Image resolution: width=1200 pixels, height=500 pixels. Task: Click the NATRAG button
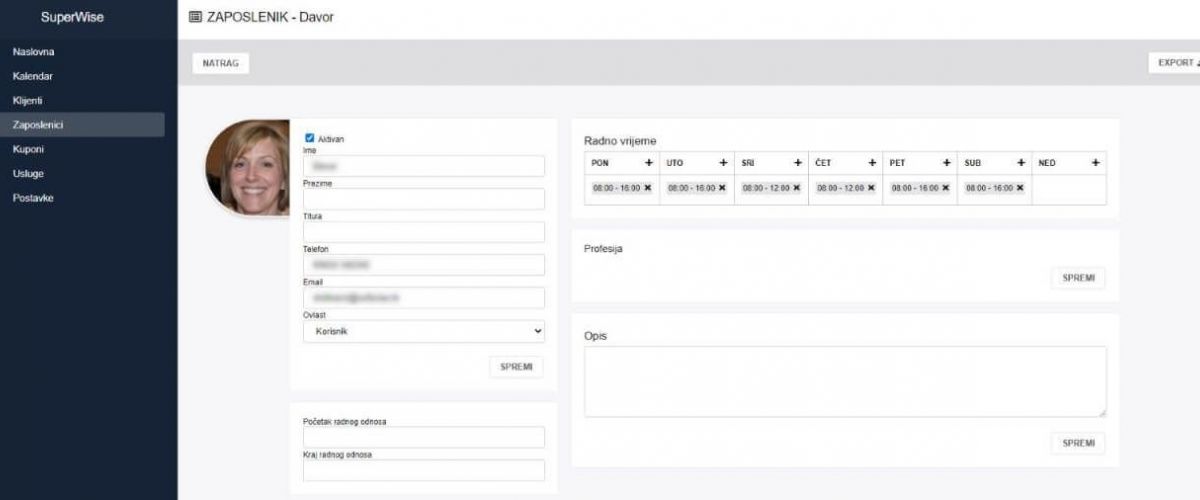coord(220,63)
